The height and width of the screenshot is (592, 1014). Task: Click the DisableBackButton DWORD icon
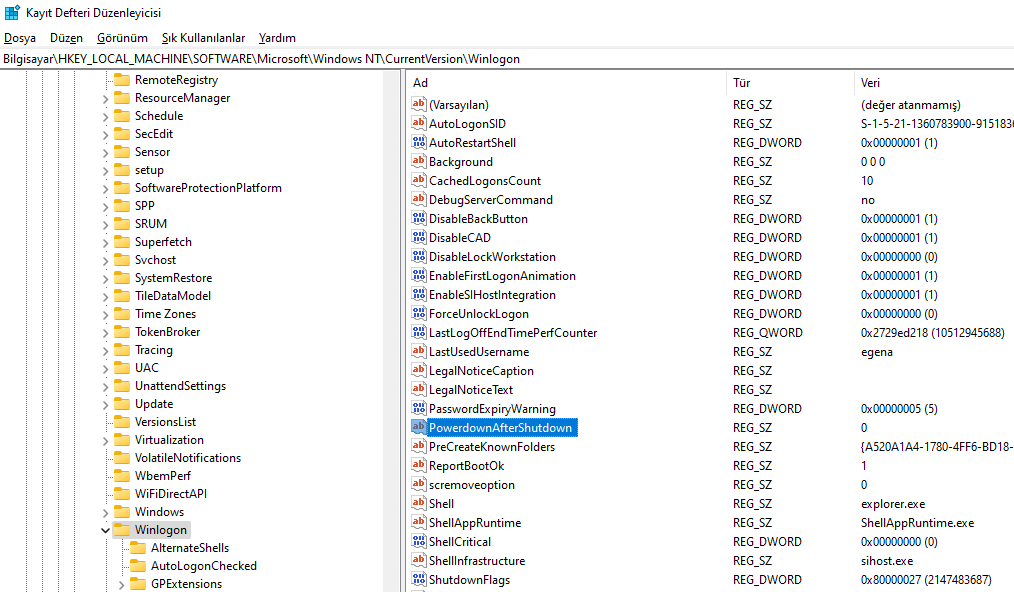pyautogui.click(x=418, y=218)
